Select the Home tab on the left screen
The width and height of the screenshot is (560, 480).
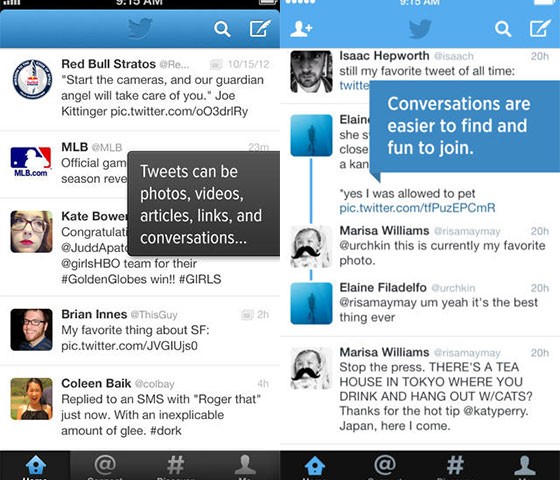(35, 466)
